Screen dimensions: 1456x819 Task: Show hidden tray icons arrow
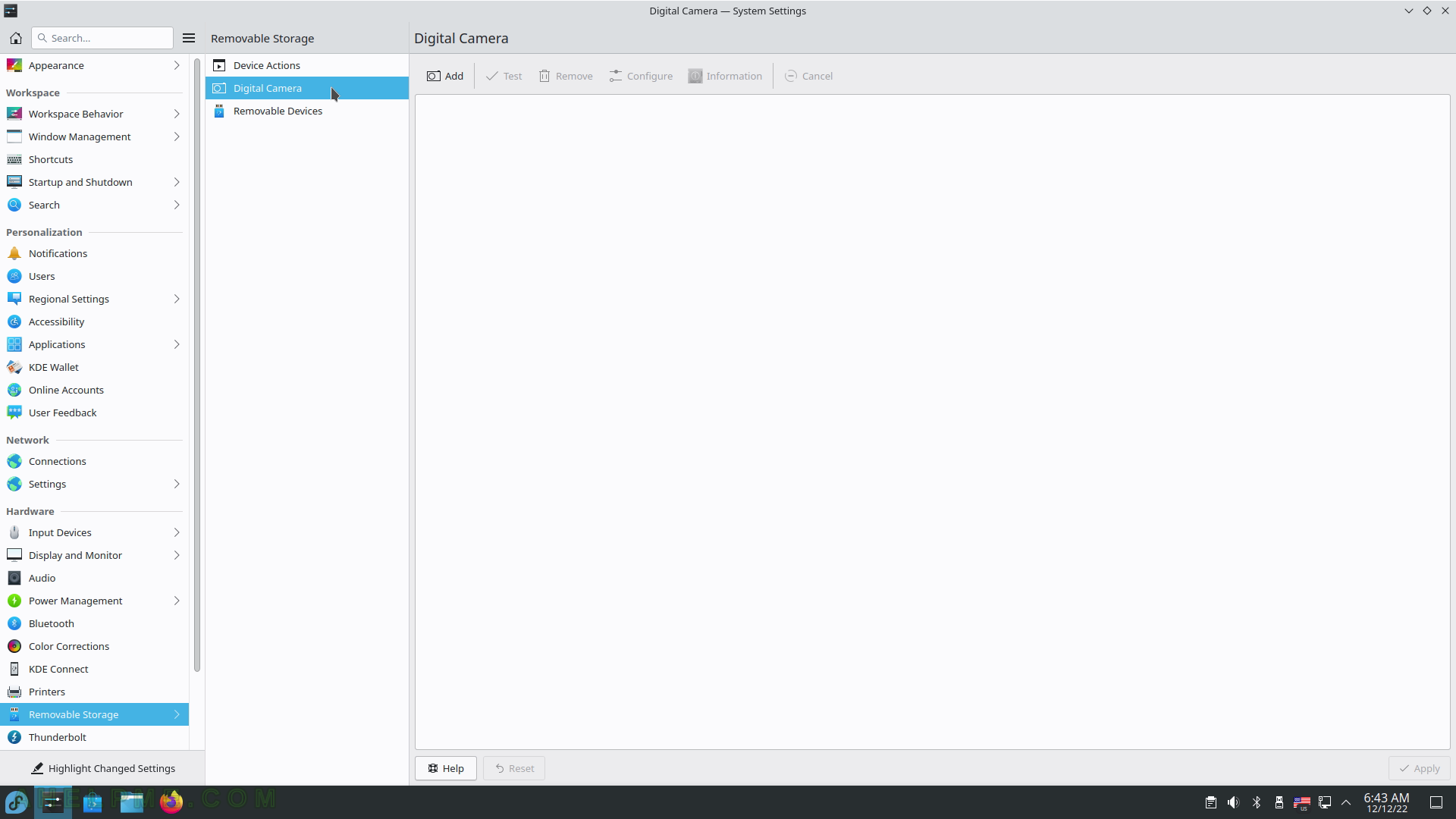click(1347, 802)
